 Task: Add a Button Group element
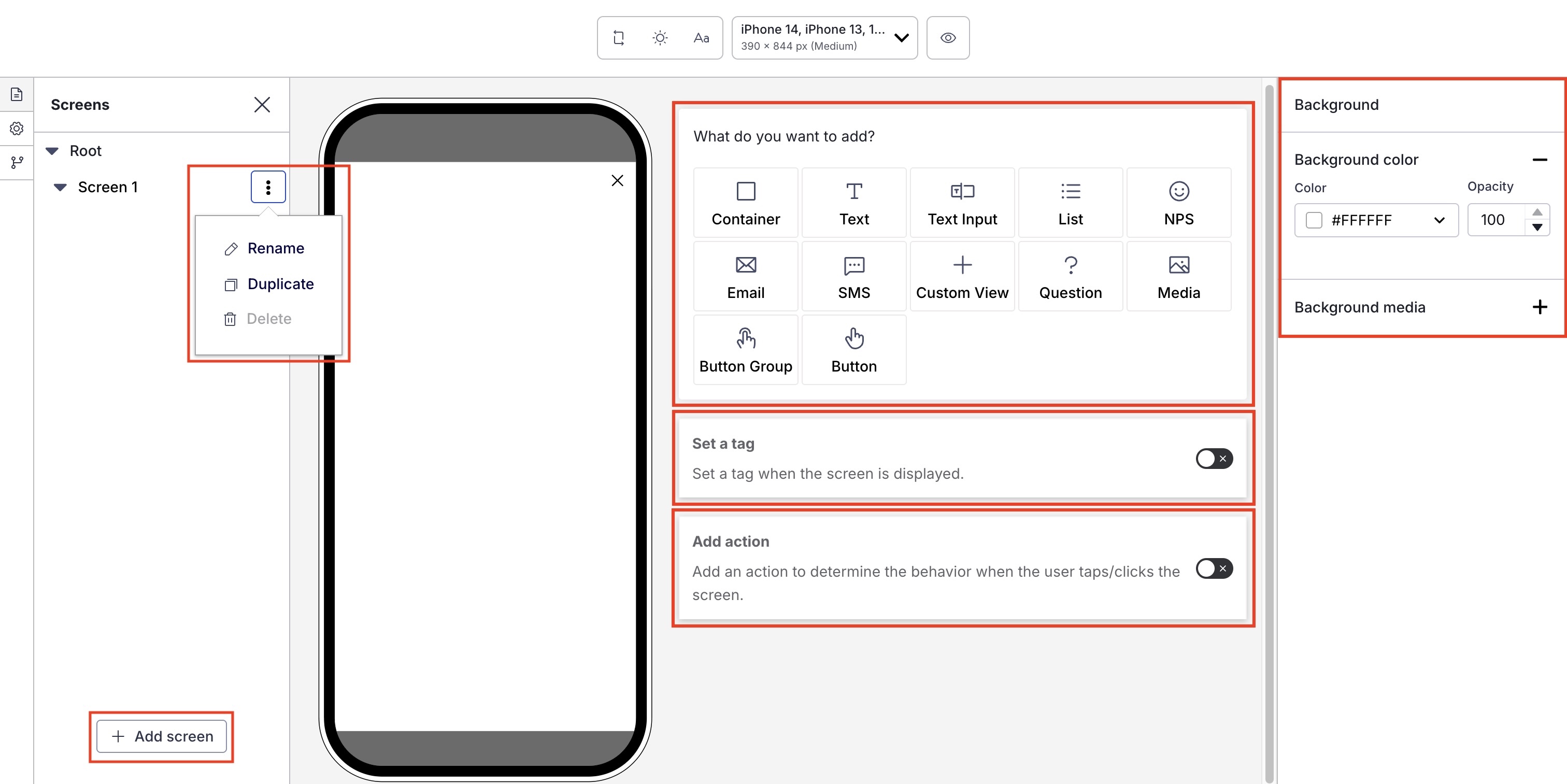point(745,350)
